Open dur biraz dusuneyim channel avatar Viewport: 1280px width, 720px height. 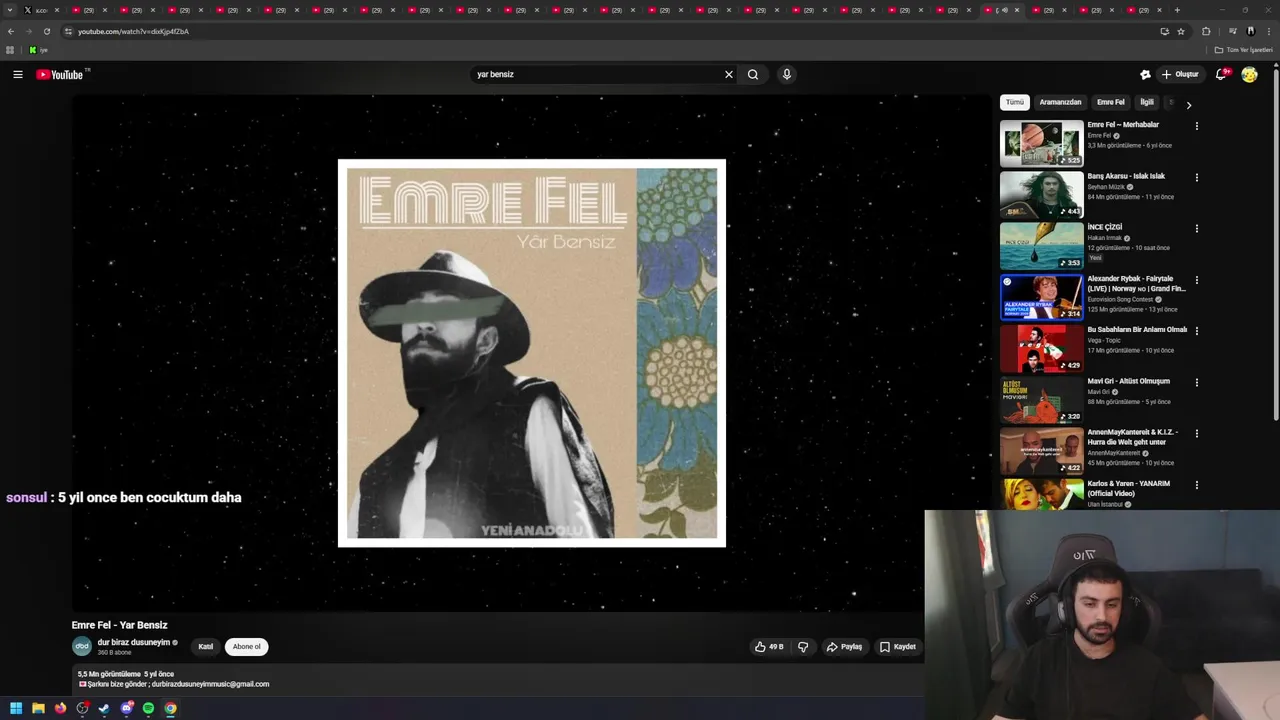click(82, 647)
